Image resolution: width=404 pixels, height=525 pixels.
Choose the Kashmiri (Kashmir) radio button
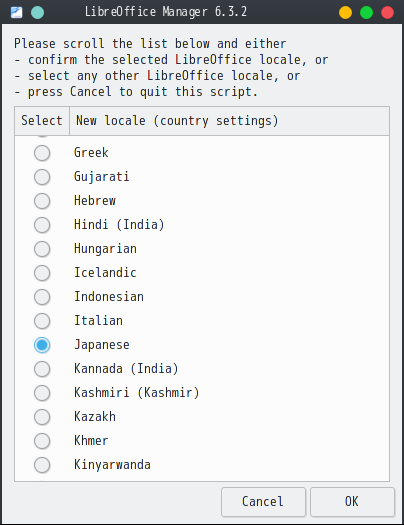coord(42,393)
